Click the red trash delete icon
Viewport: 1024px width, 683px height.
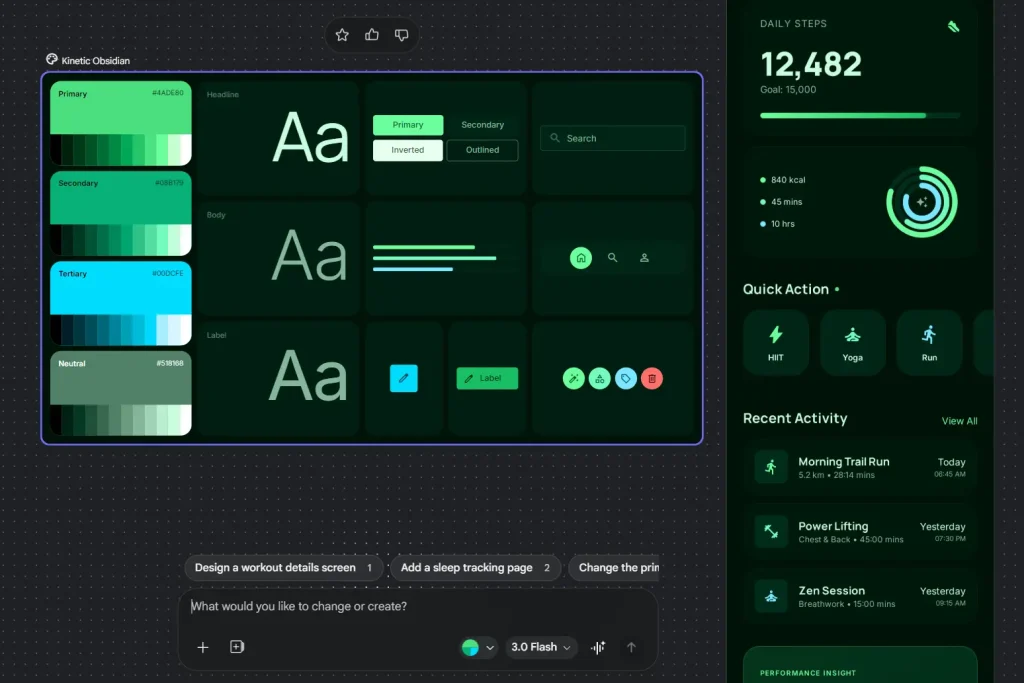point(652,378)
